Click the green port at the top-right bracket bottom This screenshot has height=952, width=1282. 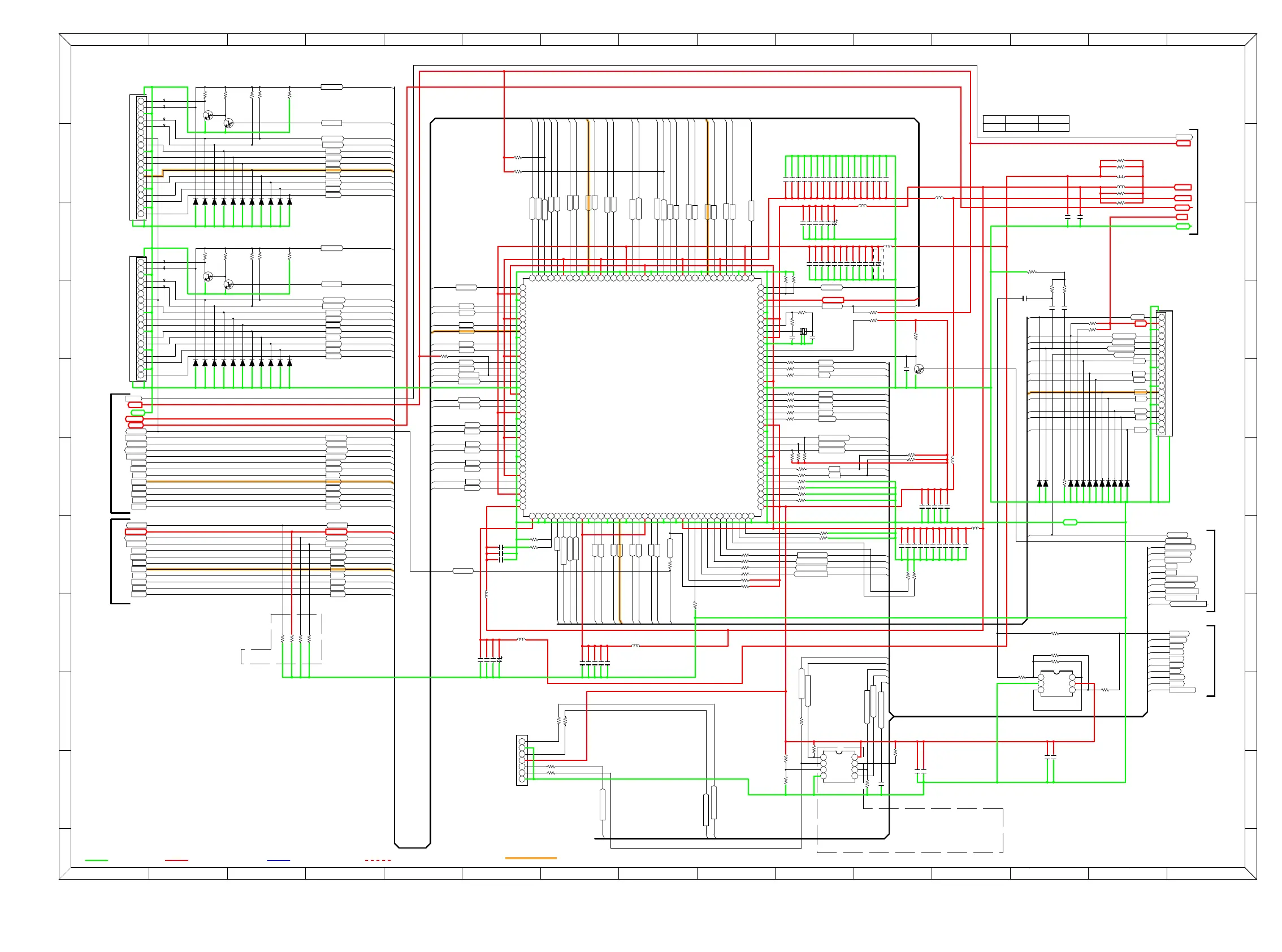tap(1183, 227)
